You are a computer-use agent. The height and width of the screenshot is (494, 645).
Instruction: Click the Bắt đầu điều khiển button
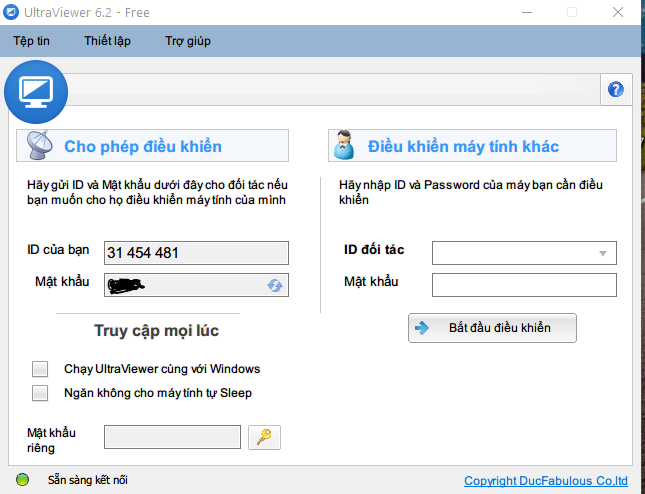pyautogui.click(x=492, y=328)
